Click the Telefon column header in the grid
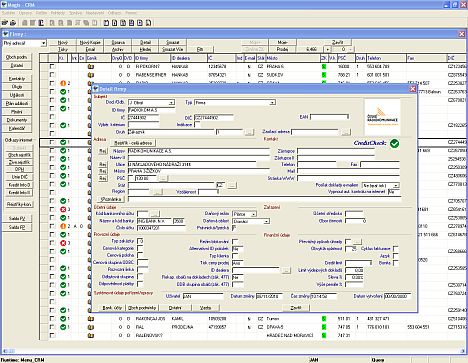The height and width of the screenshot is (363, 468). (x=386, y=58)
